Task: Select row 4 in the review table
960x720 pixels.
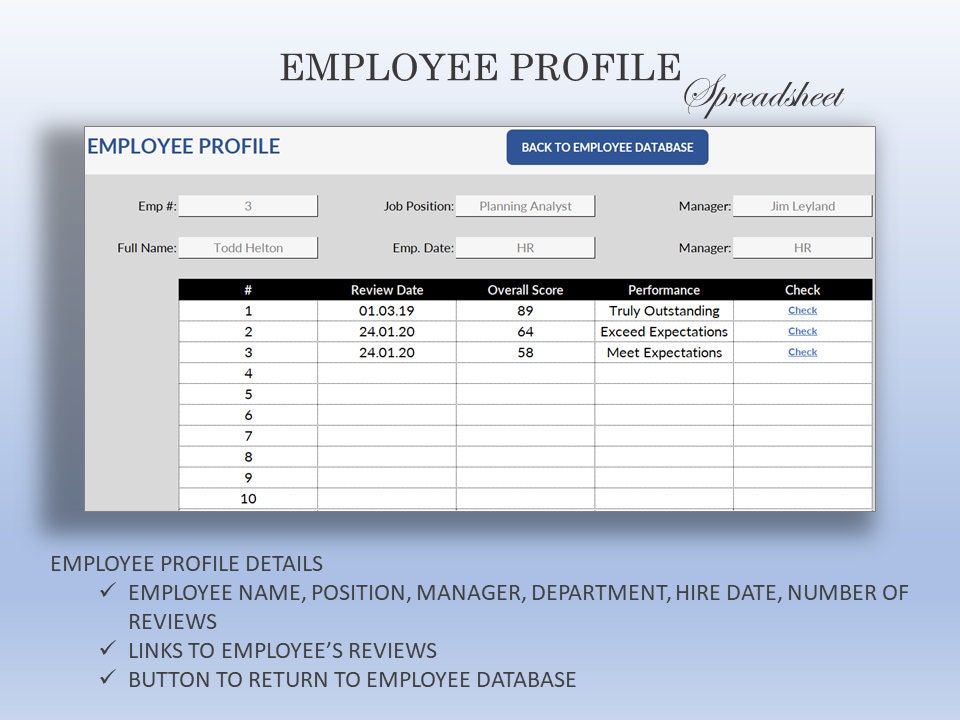Action: point(248,373)
